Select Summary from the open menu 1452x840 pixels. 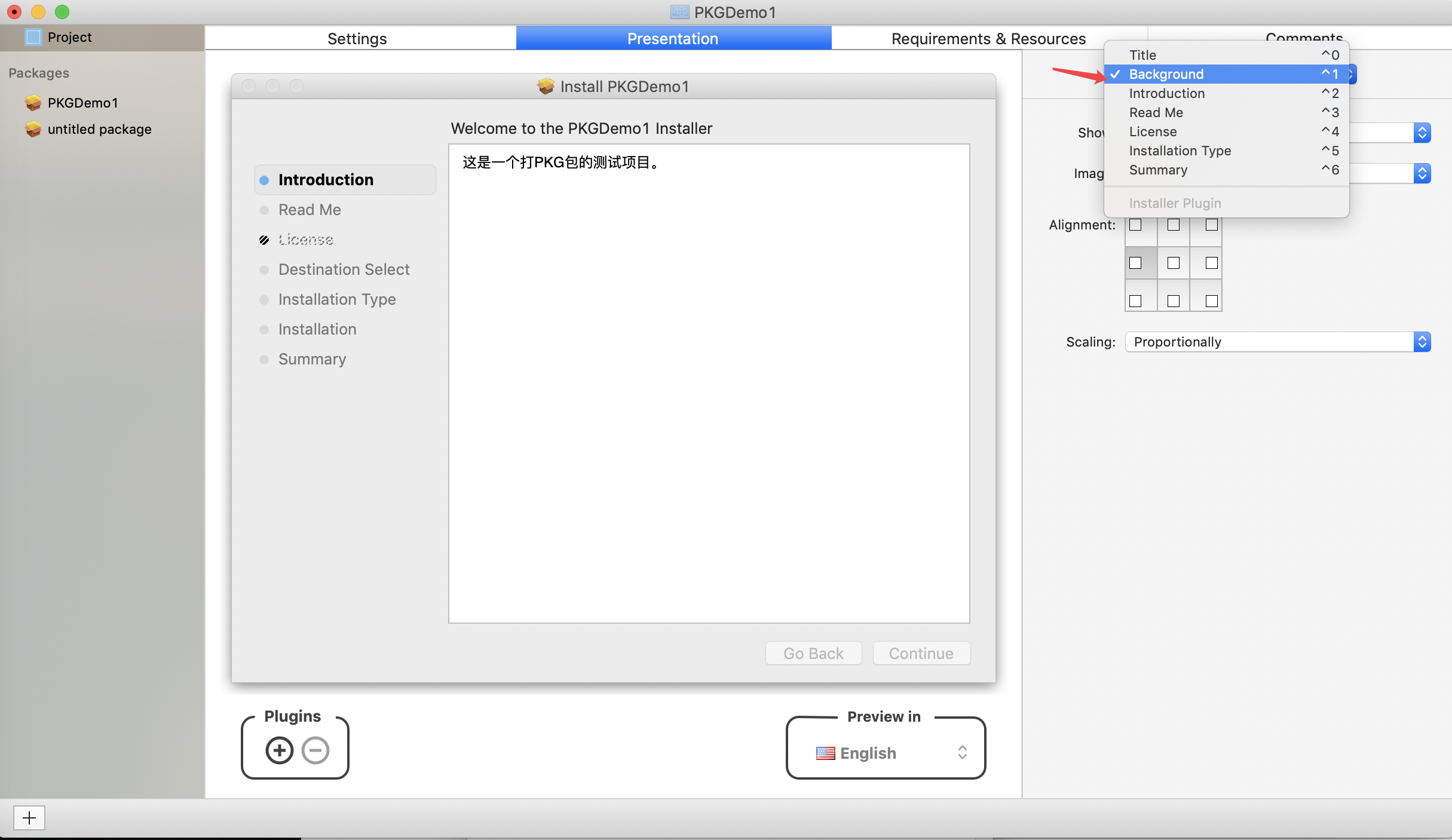click(x=1157, y=170)
